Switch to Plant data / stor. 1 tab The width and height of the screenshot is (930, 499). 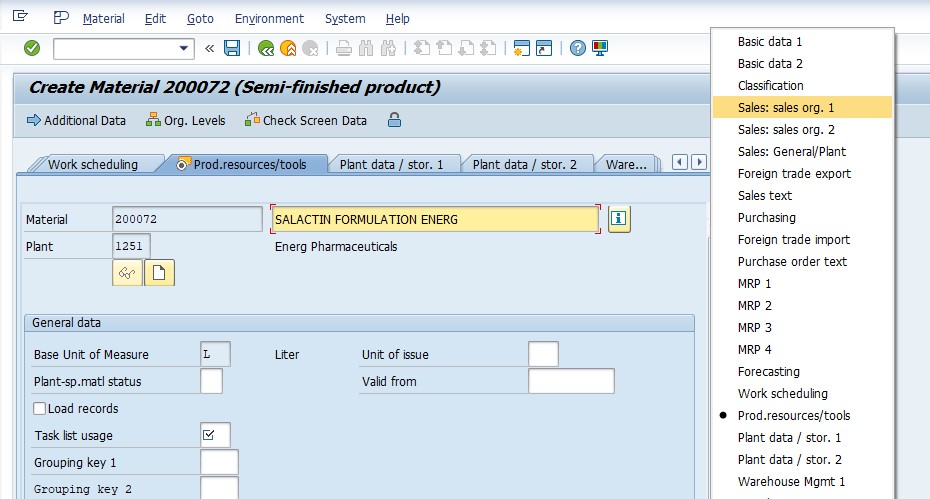(x=391, y=164)
